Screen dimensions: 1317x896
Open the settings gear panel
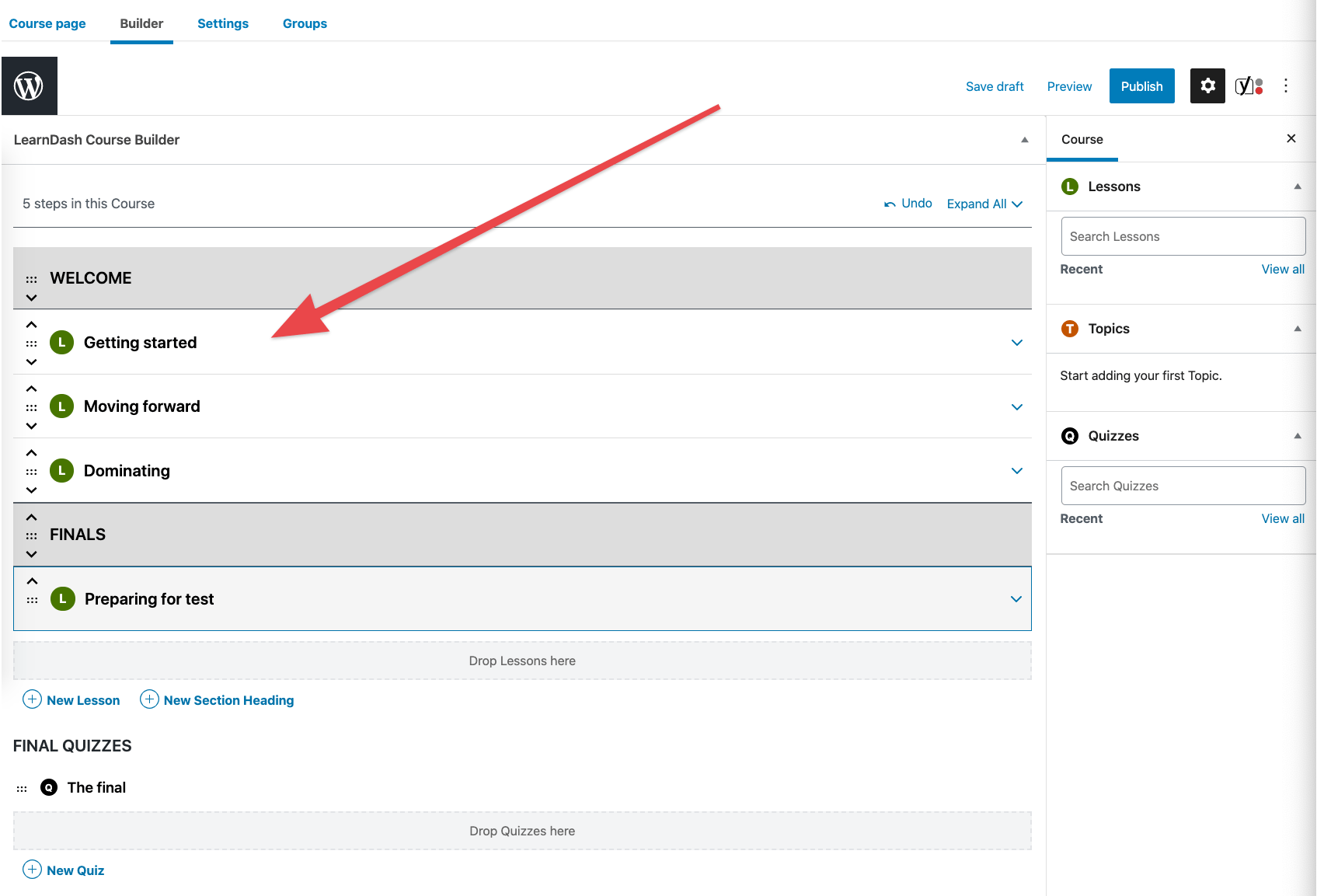pos(1207,85)
